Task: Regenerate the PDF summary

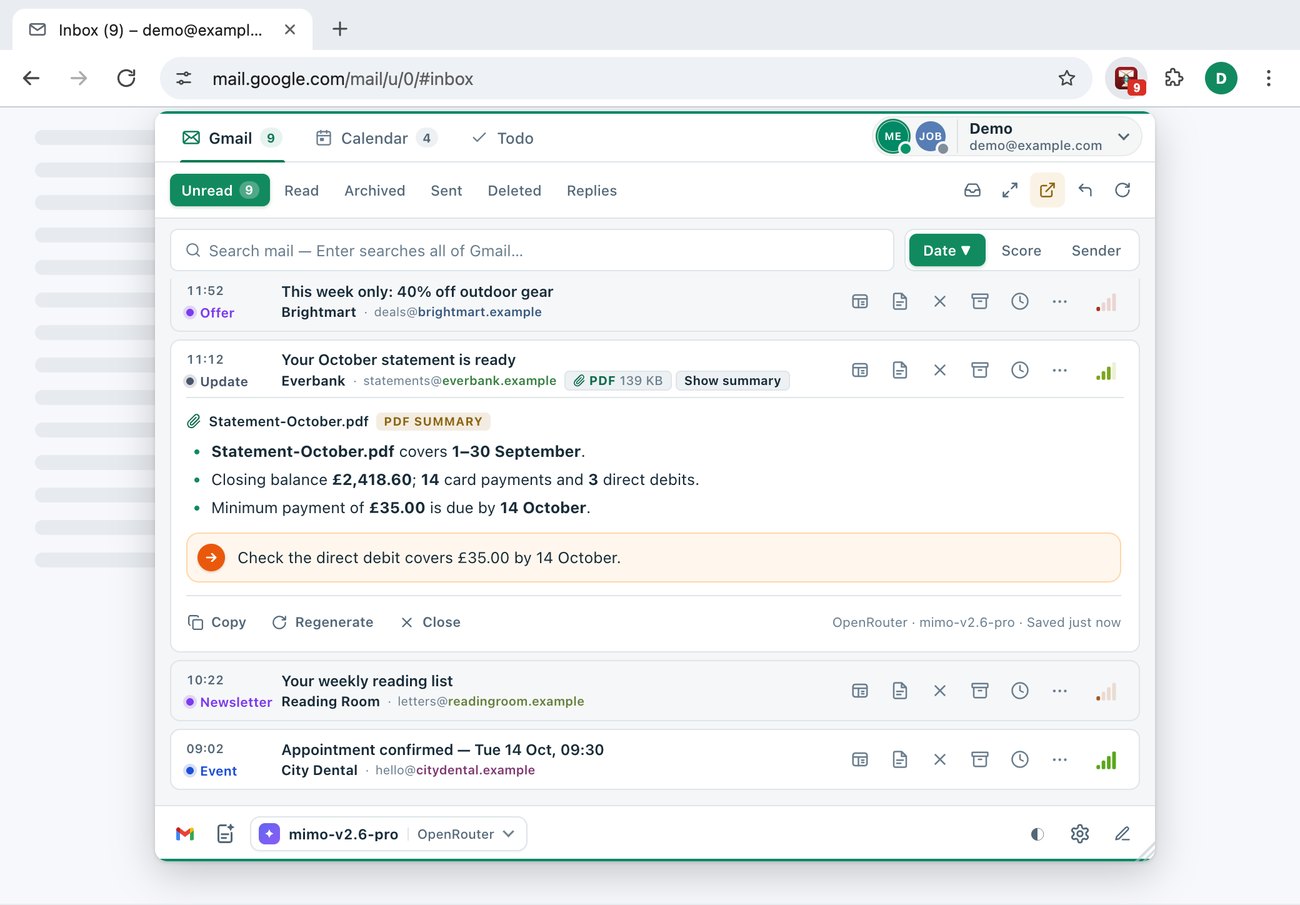Action: pyautogui.click(x=322, y=622)
